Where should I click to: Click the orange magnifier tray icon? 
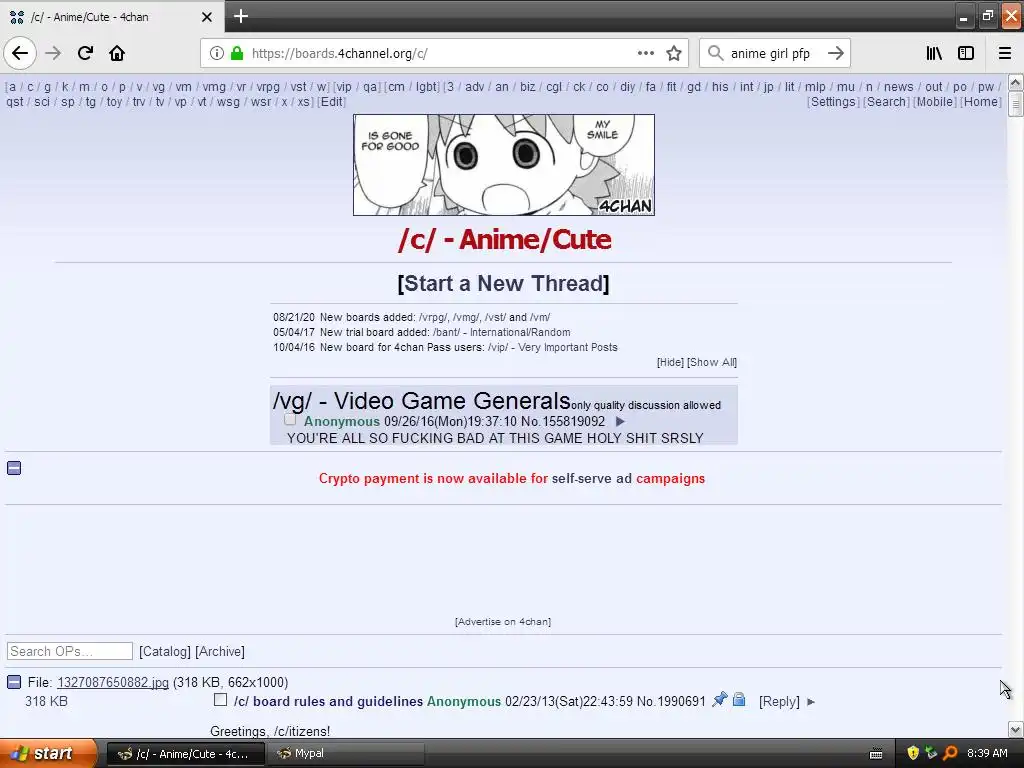click(950, 753)
